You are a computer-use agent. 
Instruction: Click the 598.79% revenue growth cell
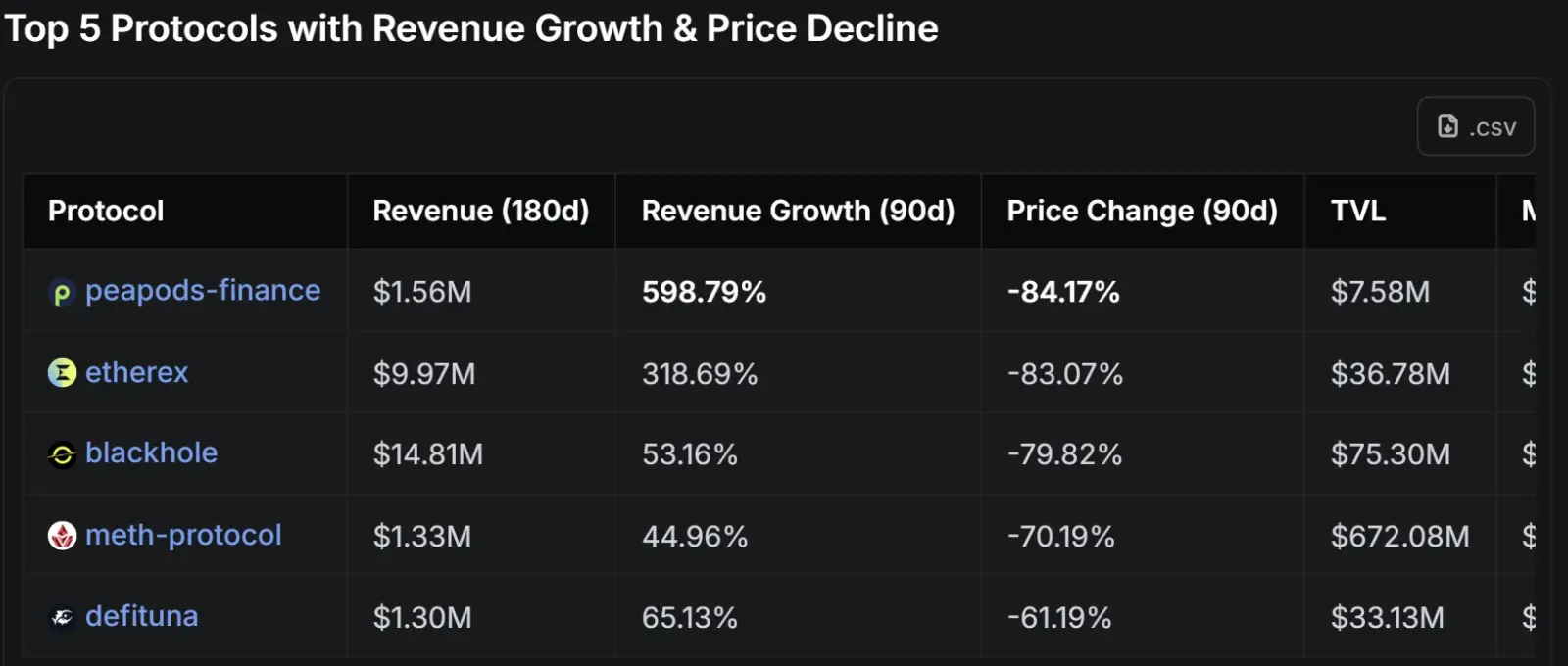[704, 292]
